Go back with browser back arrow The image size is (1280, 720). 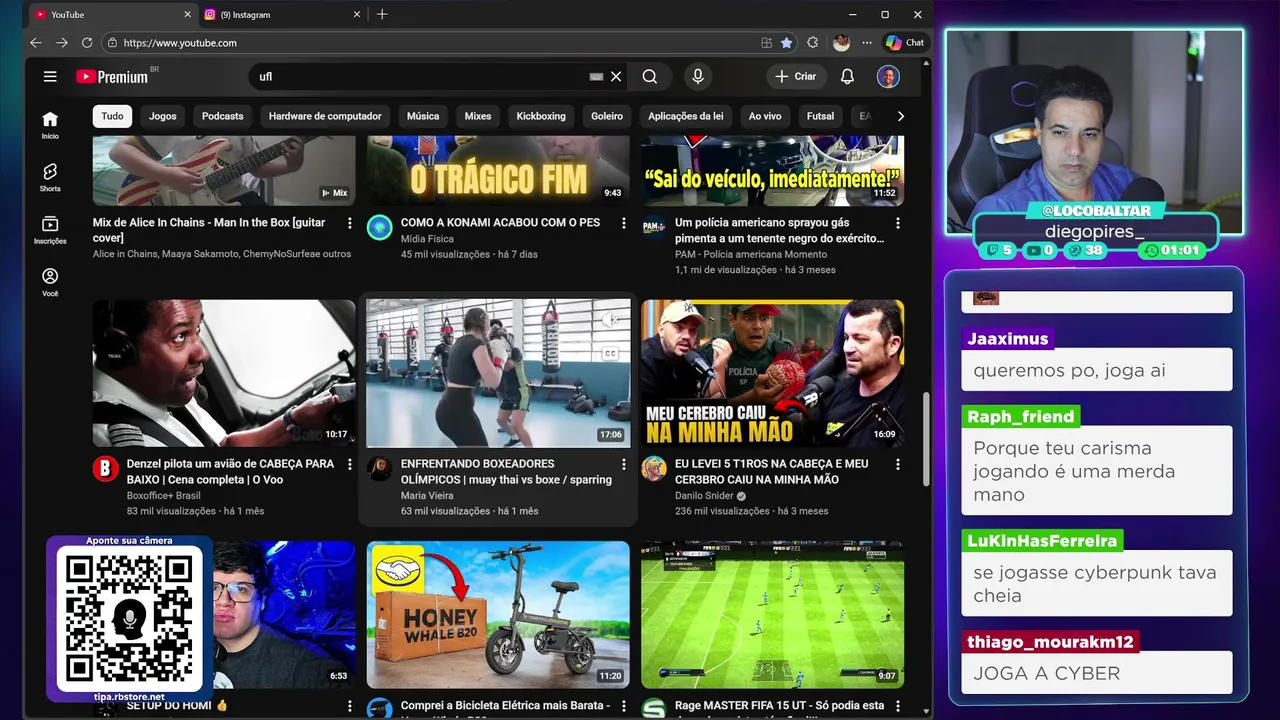(x=36, y=43)
